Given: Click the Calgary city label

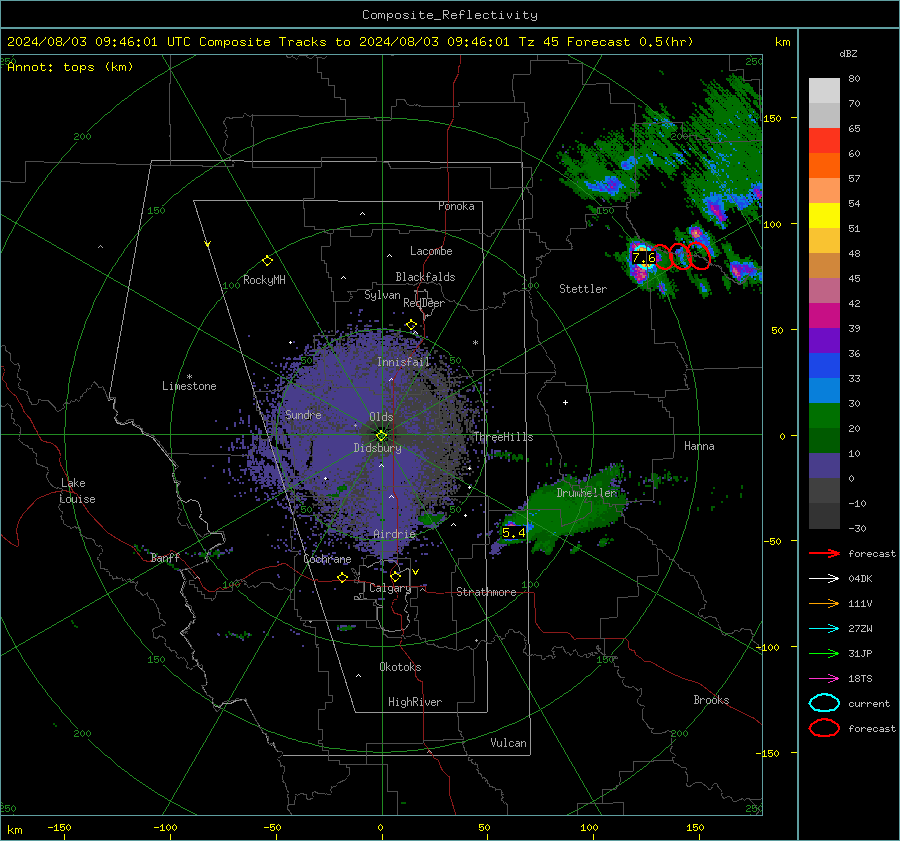Looking at the screenshot, I should pyautogui.click(x=390, y=588).
